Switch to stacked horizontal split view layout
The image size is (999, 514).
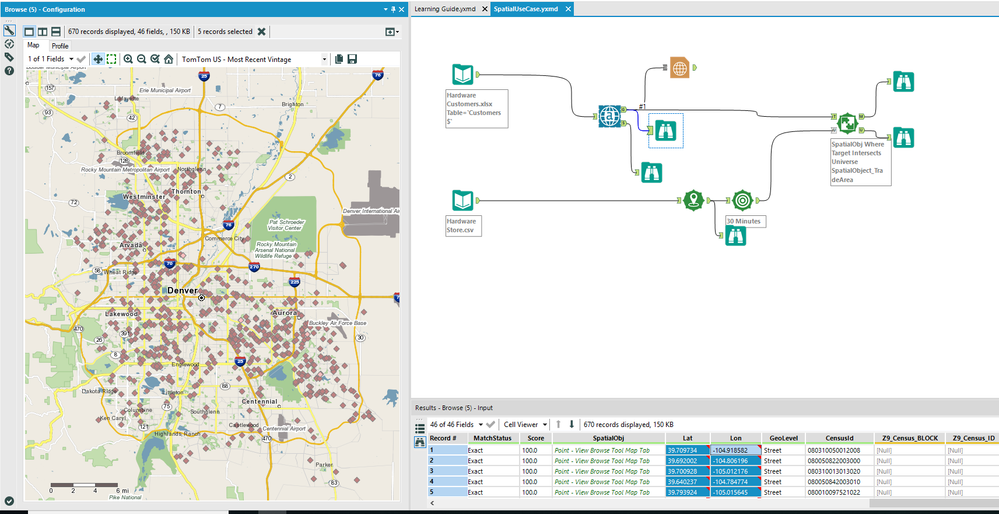pos(55,31)
